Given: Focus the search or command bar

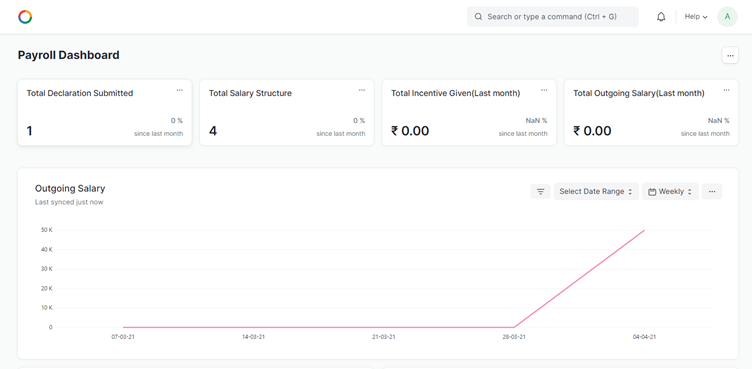Looking at the screenshot, I should tap(552, 17).
